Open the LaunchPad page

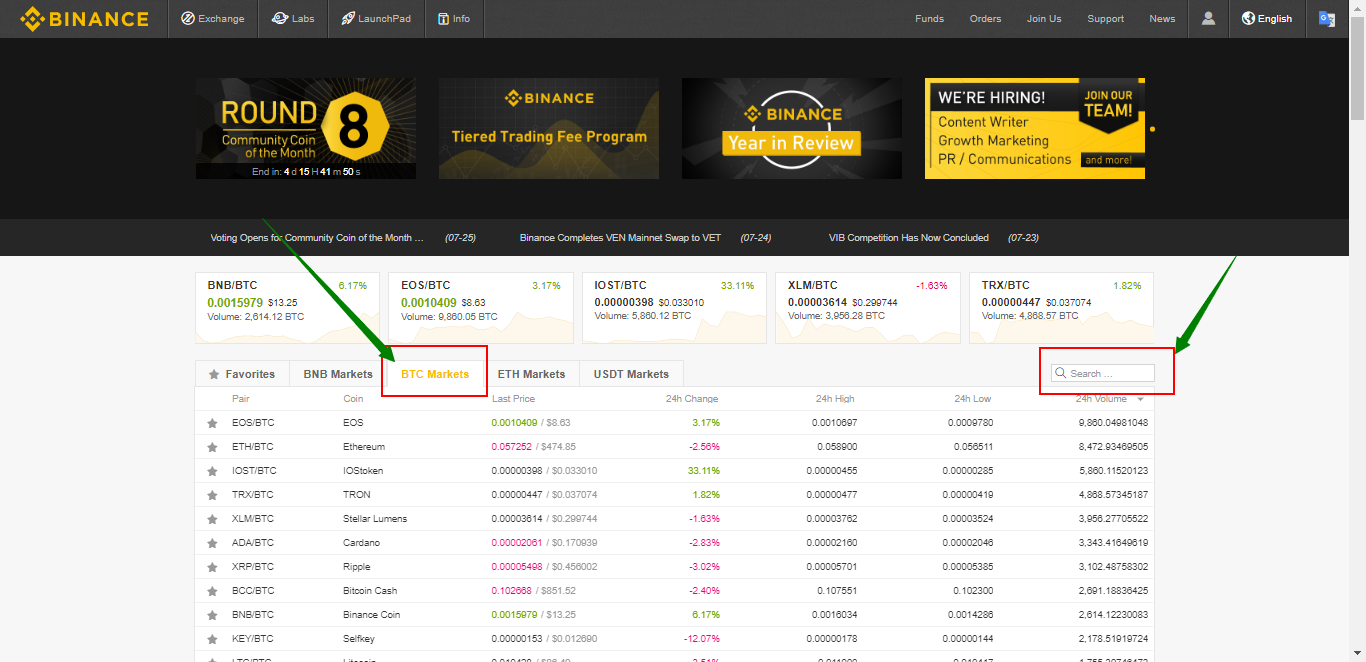(x=376, y=18)
